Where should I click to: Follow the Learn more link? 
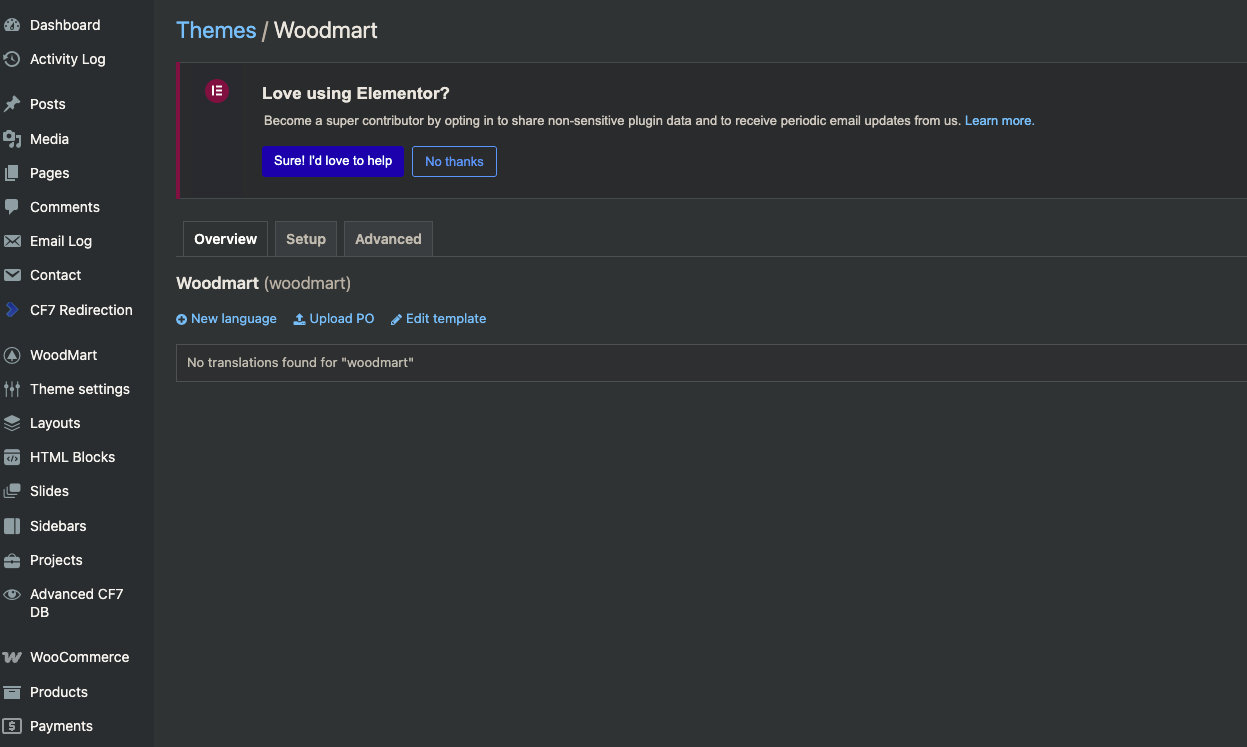pyautogui.click(x=999, y=121)
